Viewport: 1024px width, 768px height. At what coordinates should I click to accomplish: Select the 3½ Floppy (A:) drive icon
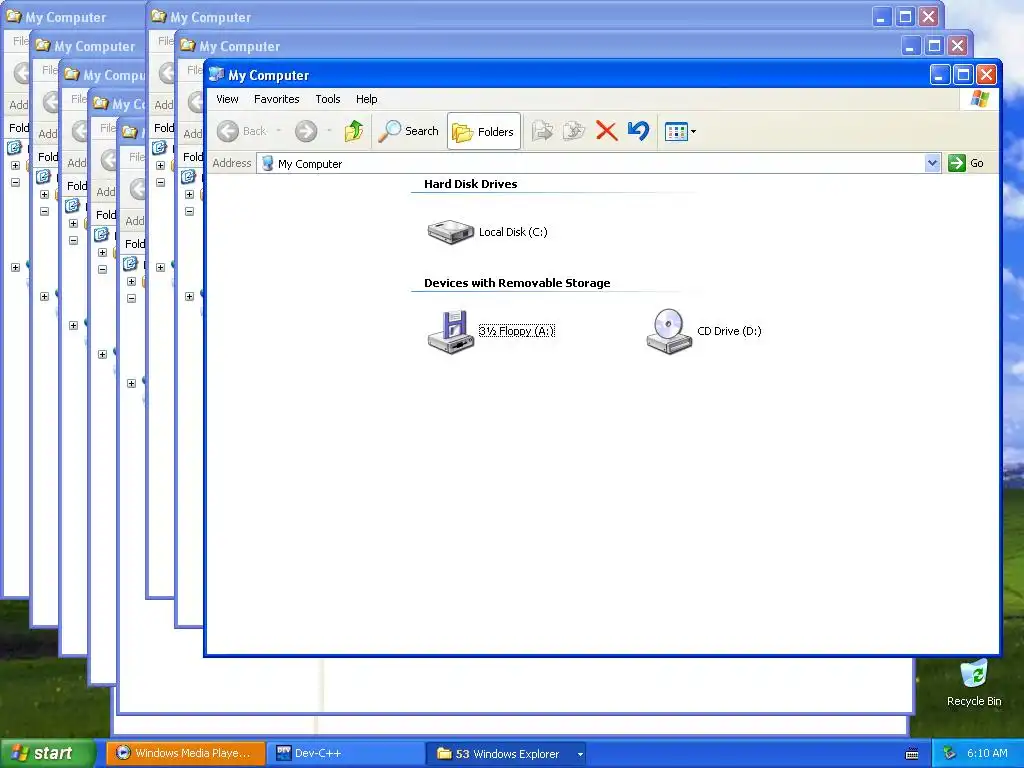tap(451, 332)
